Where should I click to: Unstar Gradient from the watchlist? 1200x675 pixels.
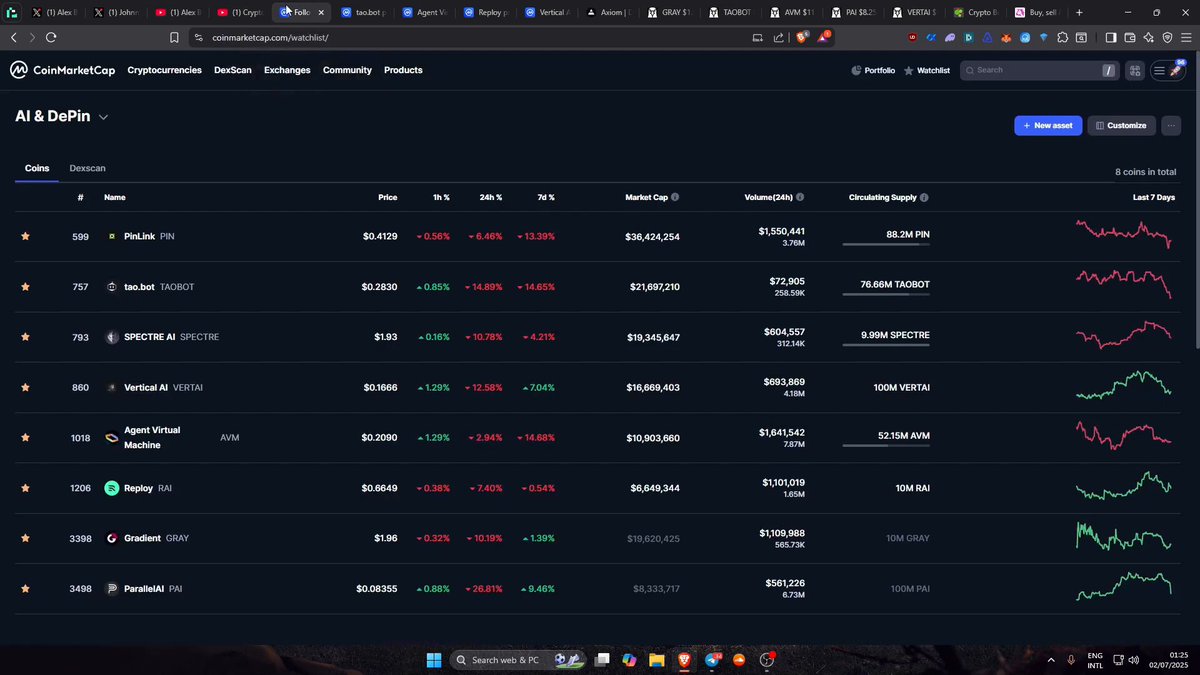point(25,538)
